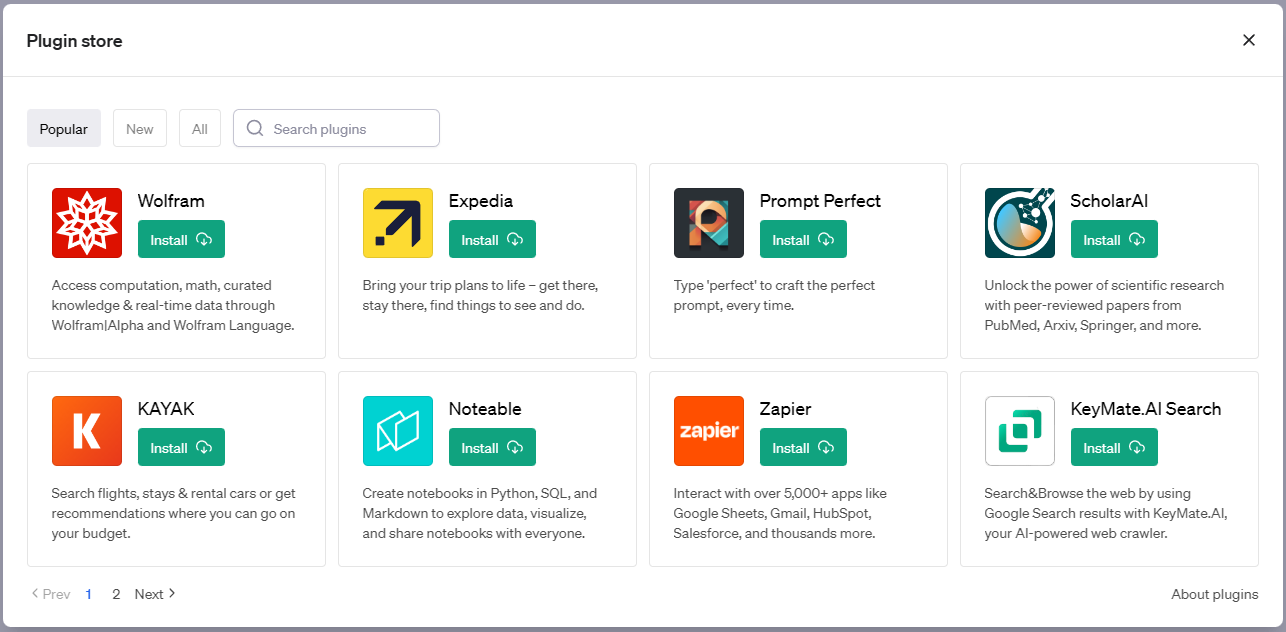Click the Wolfram description about computation and math
The width and height of the screenshot is (1286, 632).
pos(173,305)
